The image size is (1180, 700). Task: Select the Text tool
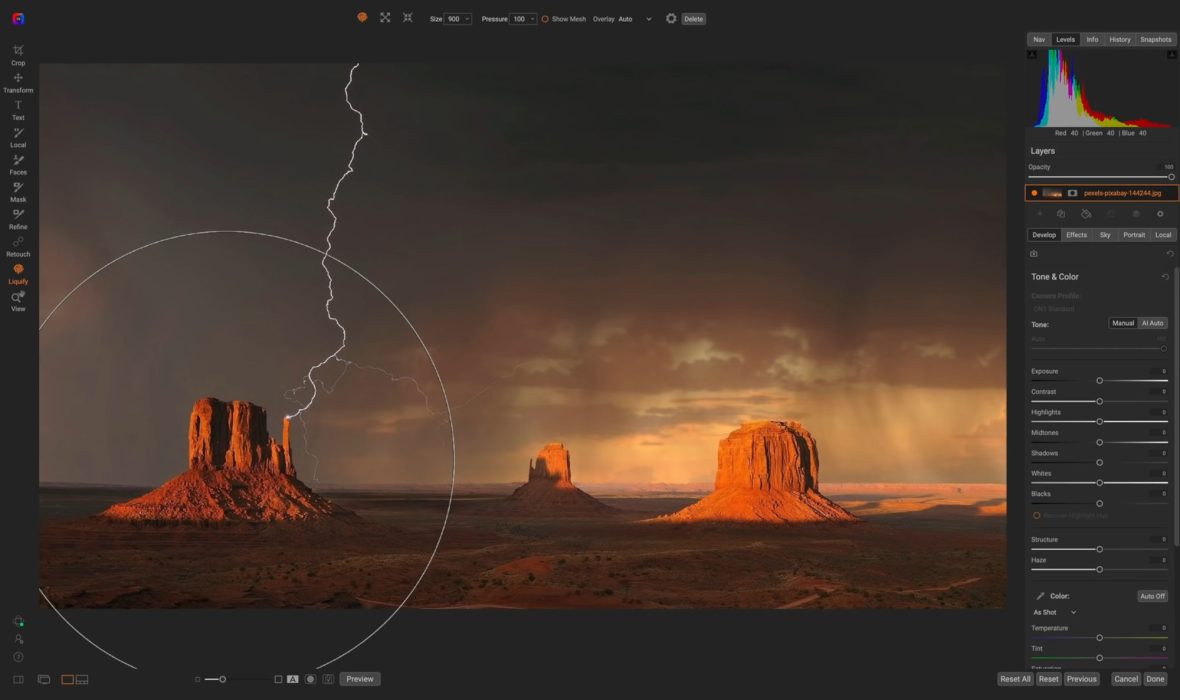pyautogui.click(x=18, y=109)
